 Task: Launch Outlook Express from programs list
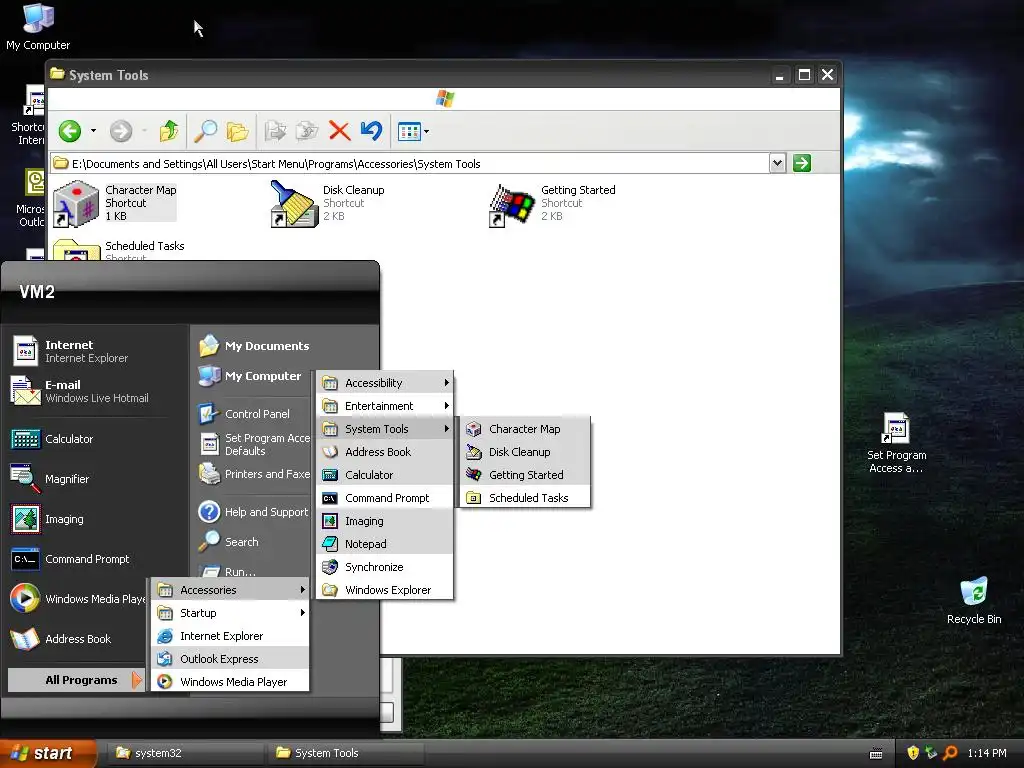pos(231,658)
